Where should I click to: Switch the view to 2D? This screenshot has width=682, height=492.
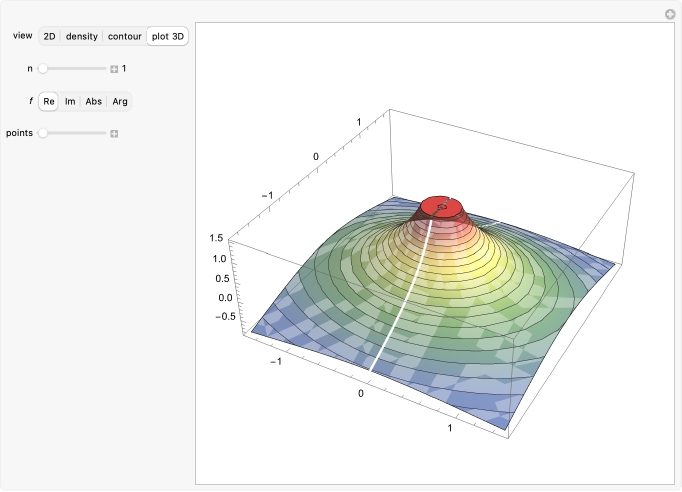pyautogui.click(x=49, y=36)
